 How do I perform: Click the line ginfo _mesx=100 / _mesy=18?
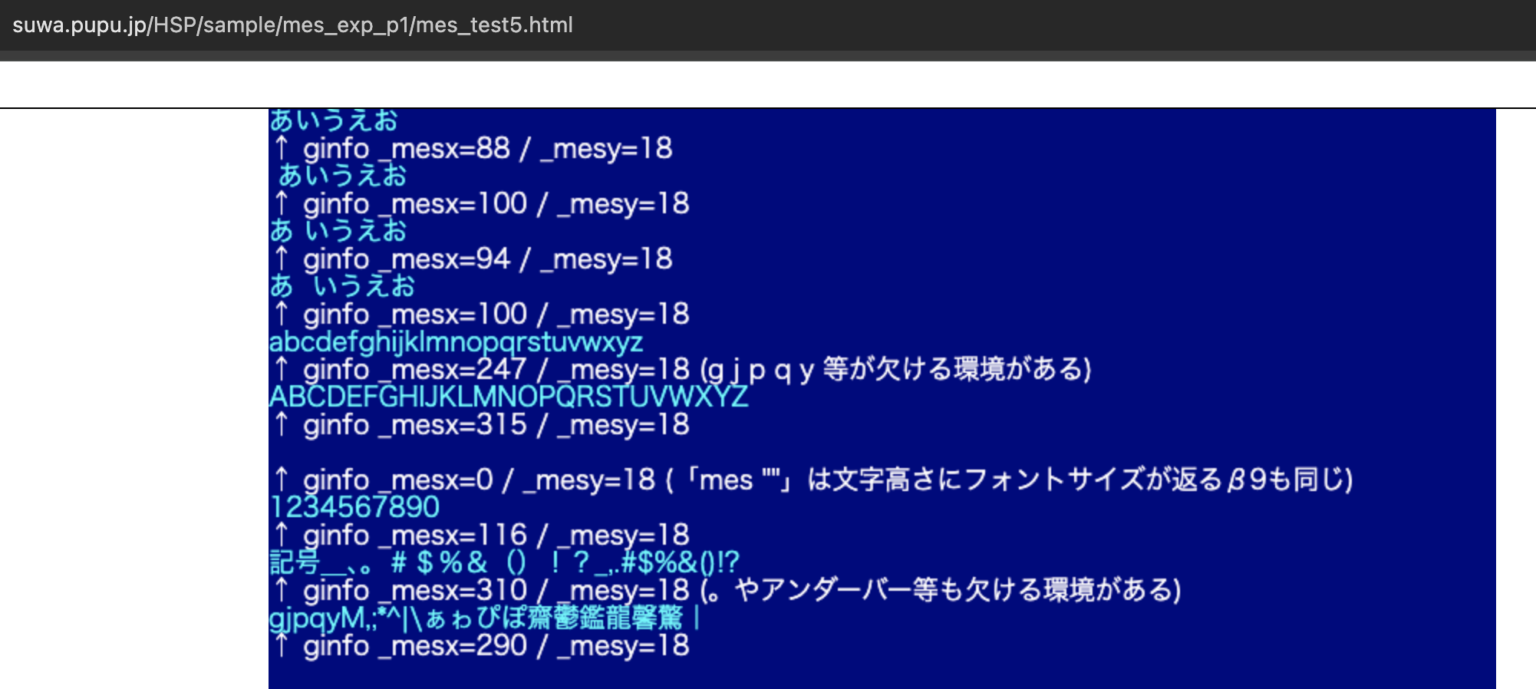(478, 204)
